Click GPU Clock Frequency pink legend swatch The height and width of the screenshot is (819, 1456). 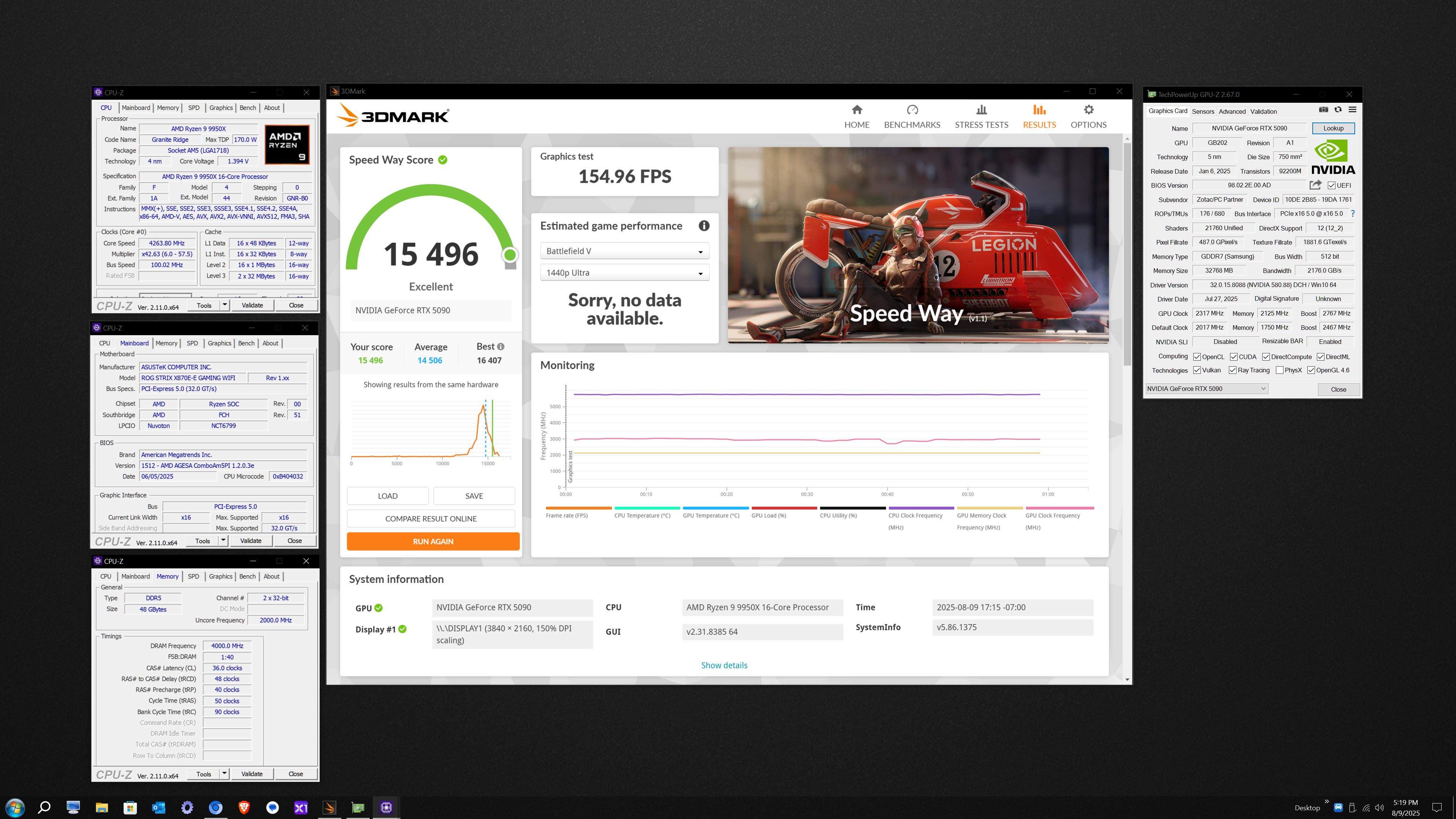pyautogui.click(x=1059, y=508)
